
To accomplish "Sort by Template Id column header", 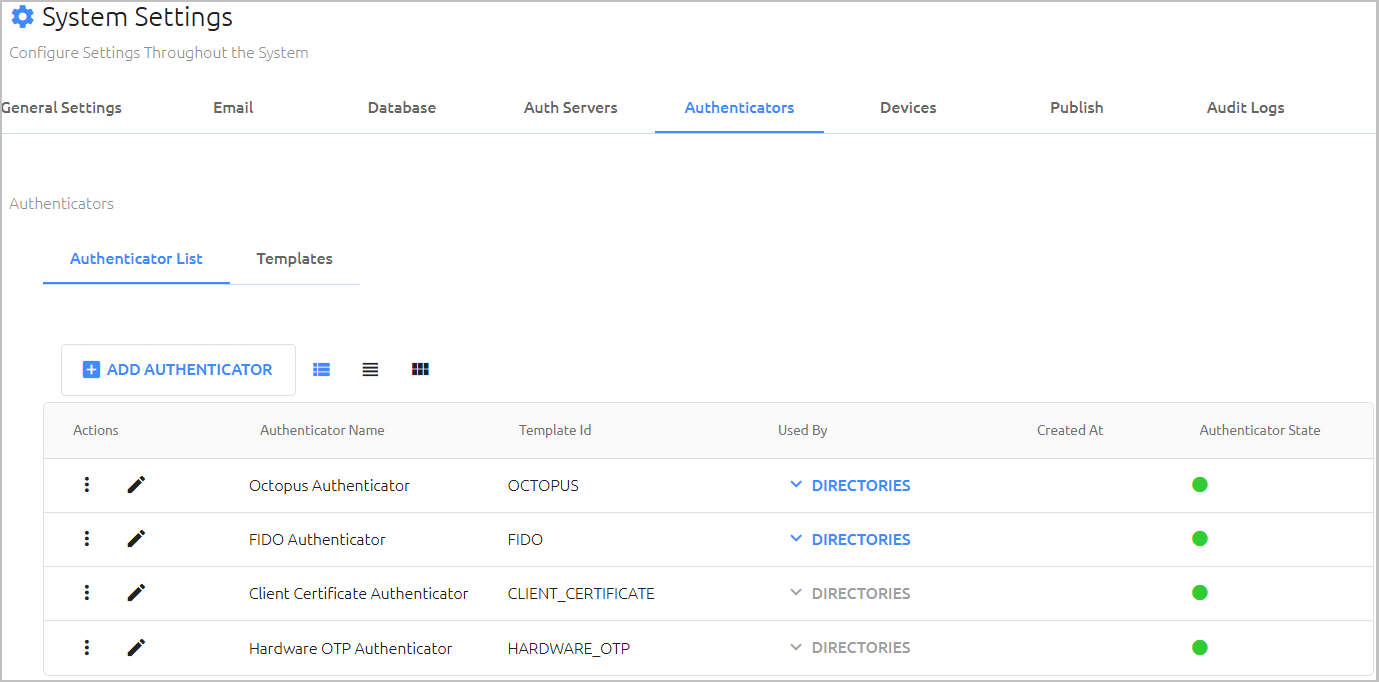I will click(x=555, y=430).
